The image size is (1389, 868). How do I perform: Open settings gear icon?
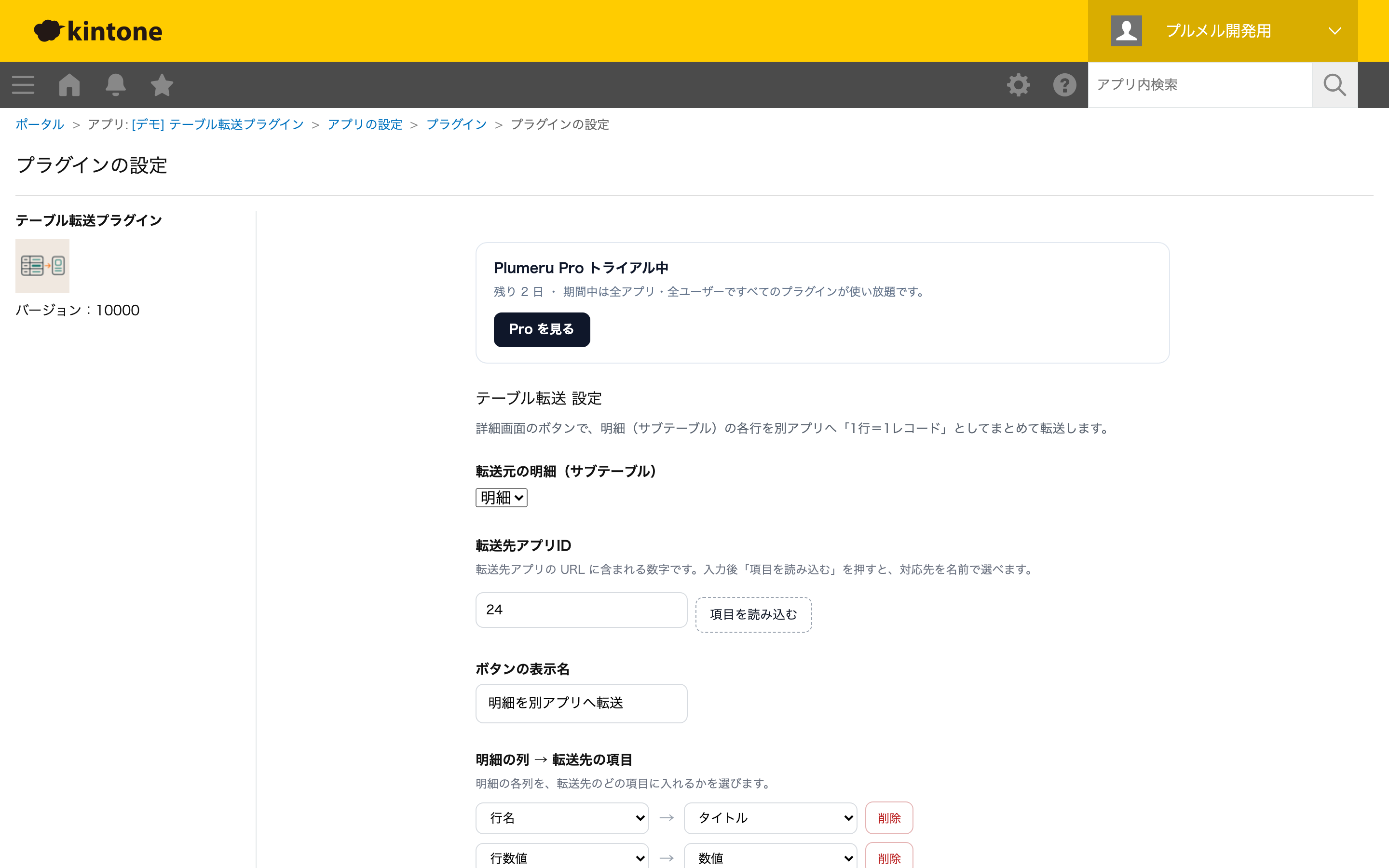[1018, 85]
